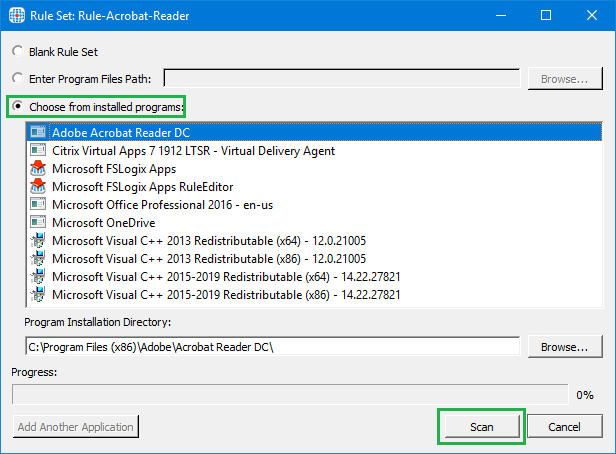
Task: Select Adobe Acrobat Reader DC in the list
Action: (x=314, y=132)
